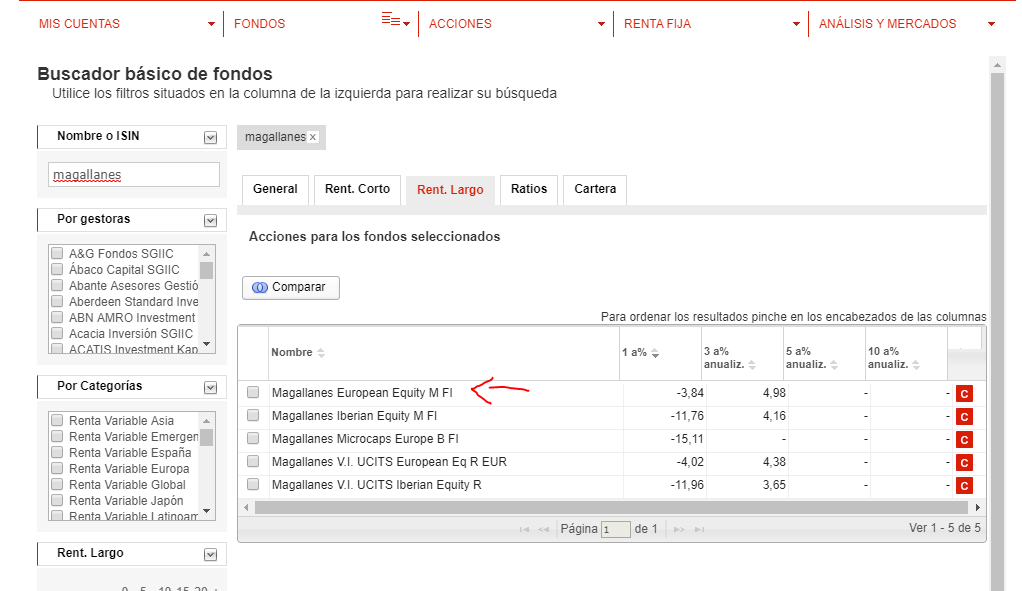Click the red C icon for Magallanes V.I. UCITS Iberian Equity R
This screenshot has width=1022, height=591.
coord(964,485)
